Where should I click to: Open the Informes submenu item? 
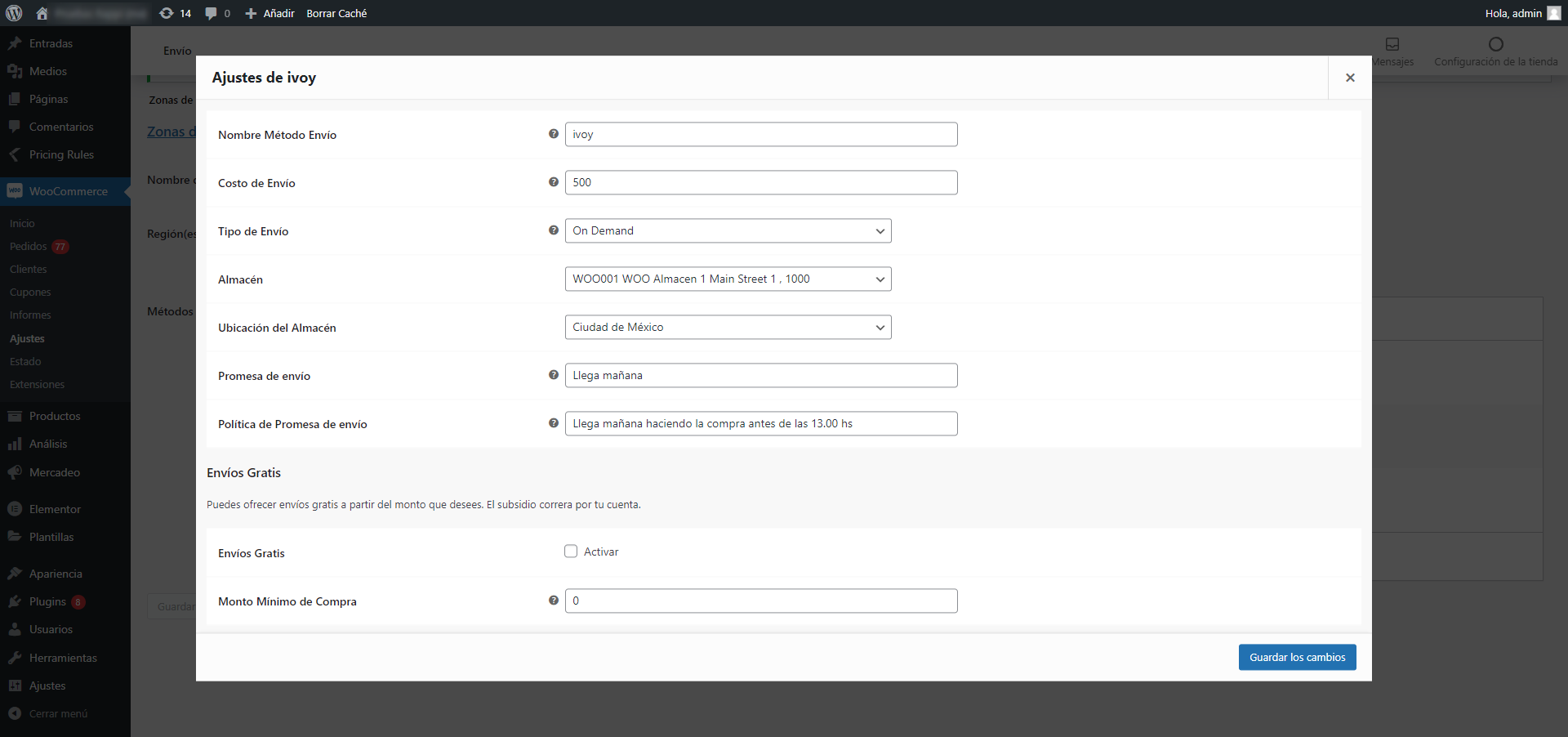point(30,315)
